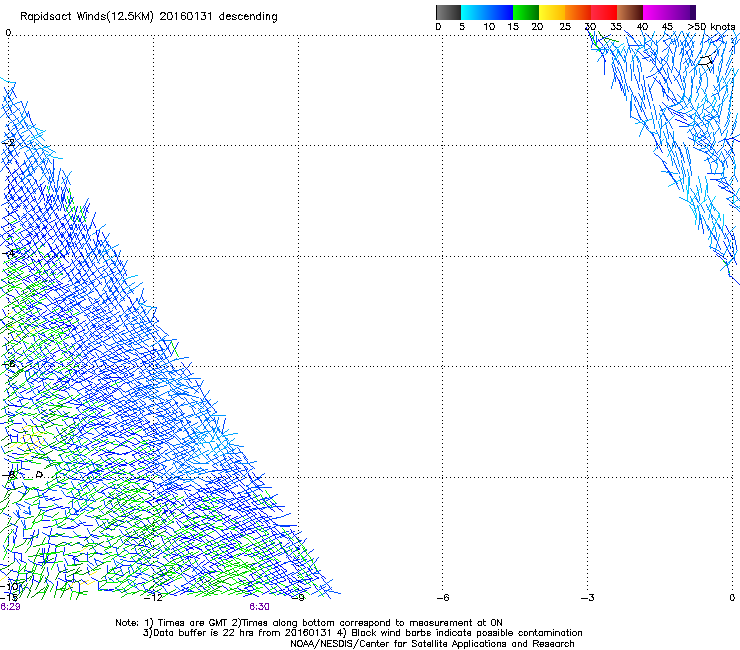This screenshot has width=740, height=650.
Task: Click the '35' color-bar tick label
Action: 616,27
